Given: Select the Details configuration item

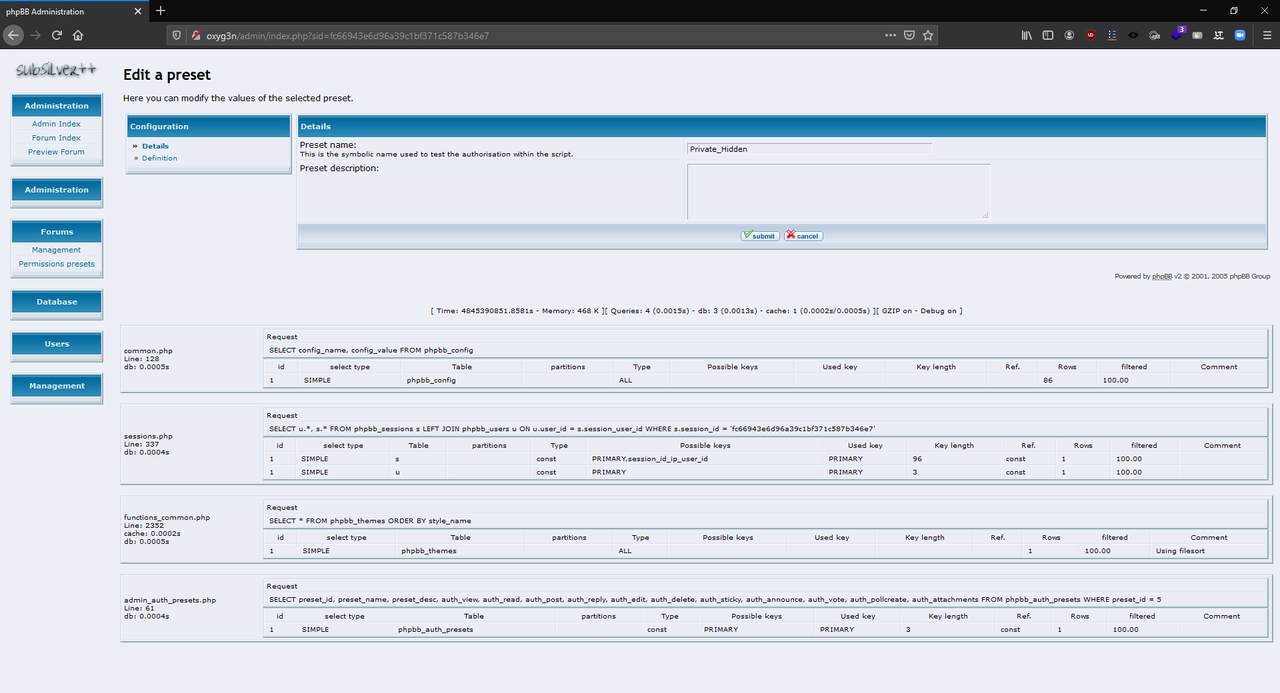Looking at the screenshot, I should (155, 146).
